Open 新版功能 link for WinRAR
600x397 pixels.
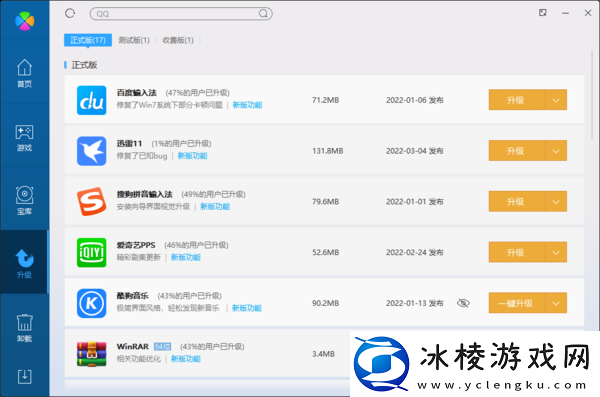186,359
